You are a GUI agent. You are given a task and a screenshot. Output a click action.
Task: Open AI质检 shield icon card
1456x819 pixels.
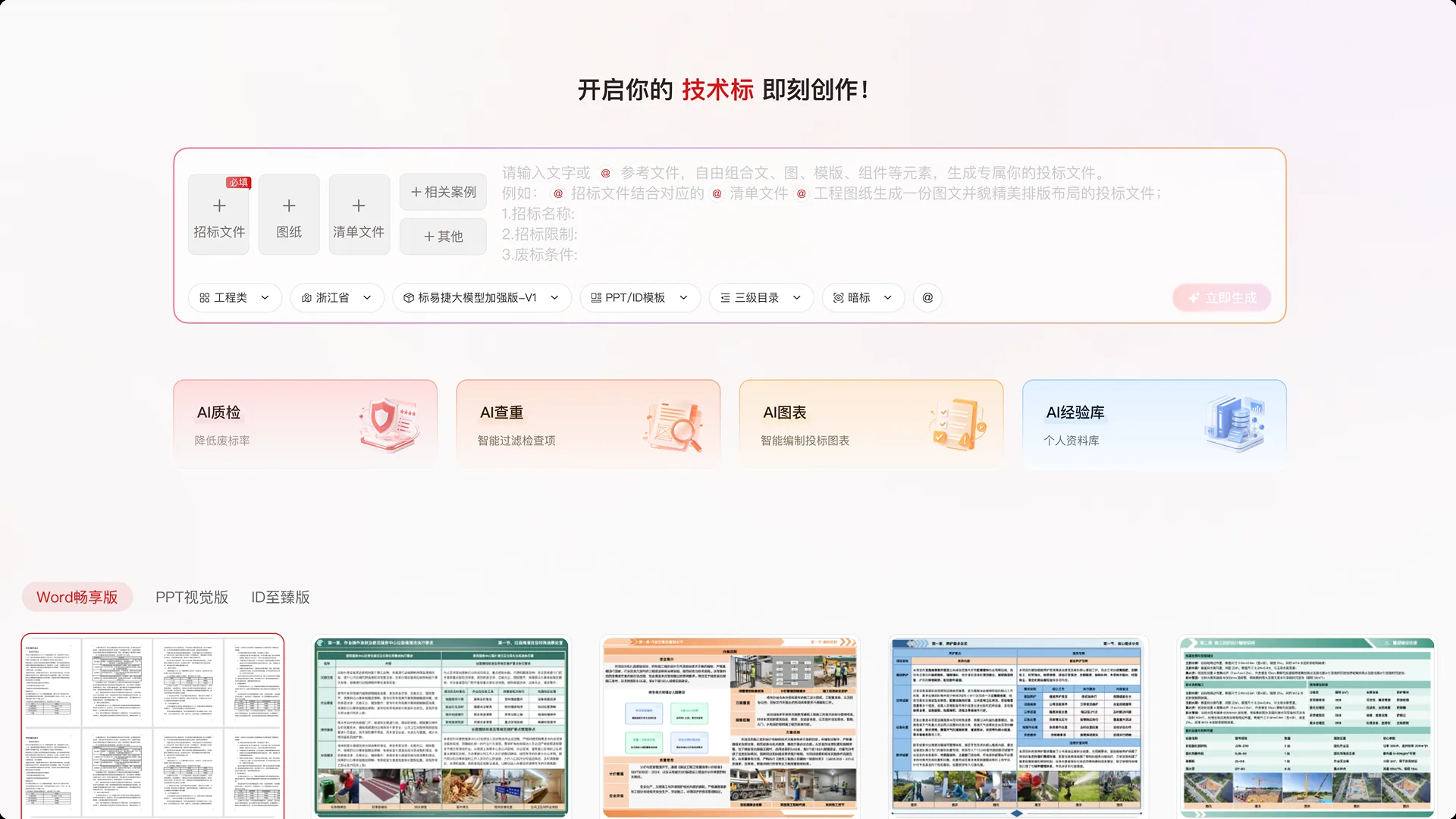click(305, 424)
